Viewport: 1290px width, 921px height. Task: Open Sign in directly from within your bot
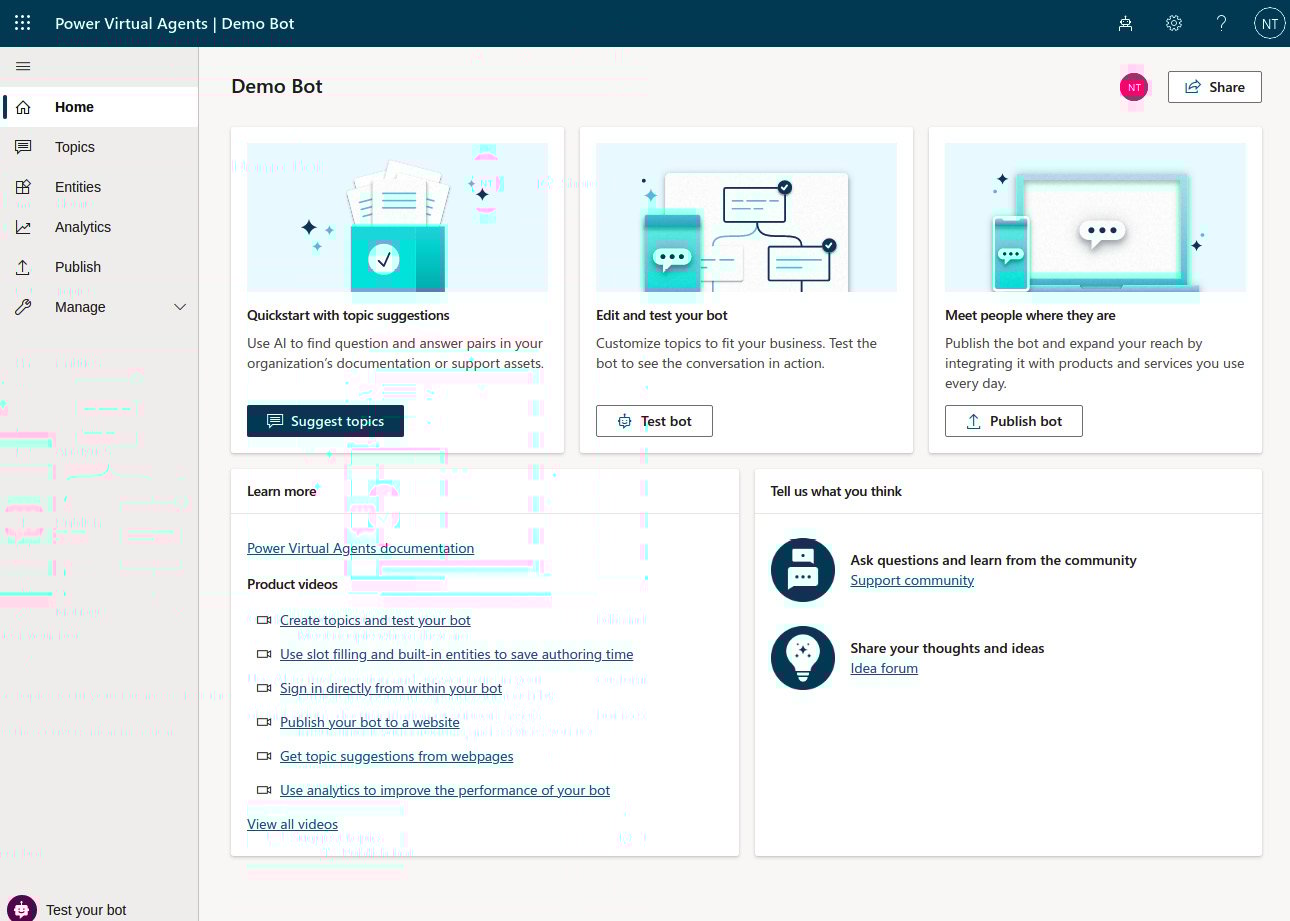(x=391, y=688)
